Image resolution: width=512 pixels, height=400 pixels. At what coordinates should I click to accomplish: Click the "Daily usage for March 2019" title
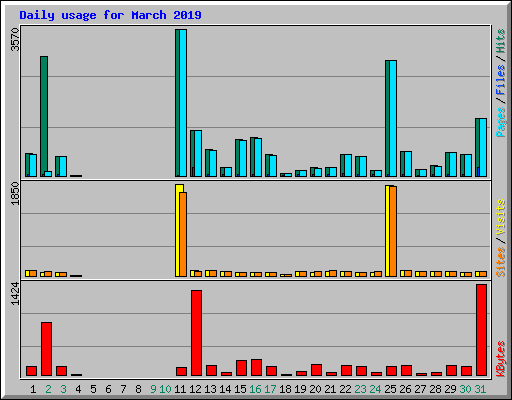(x=110, y=15)
